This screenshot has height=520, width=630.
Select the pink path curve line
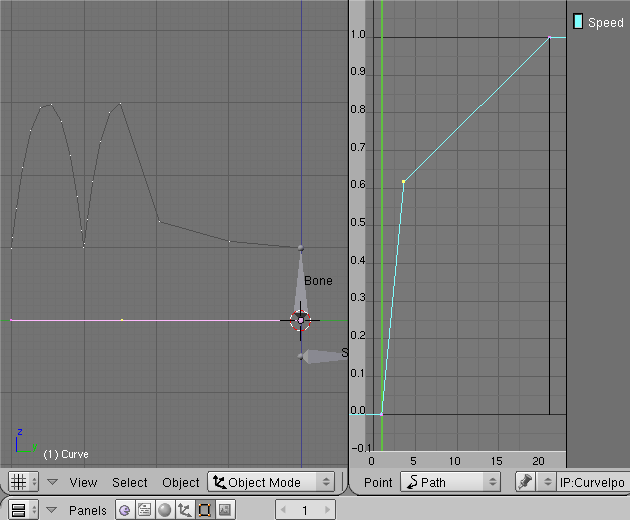(145, 320)
